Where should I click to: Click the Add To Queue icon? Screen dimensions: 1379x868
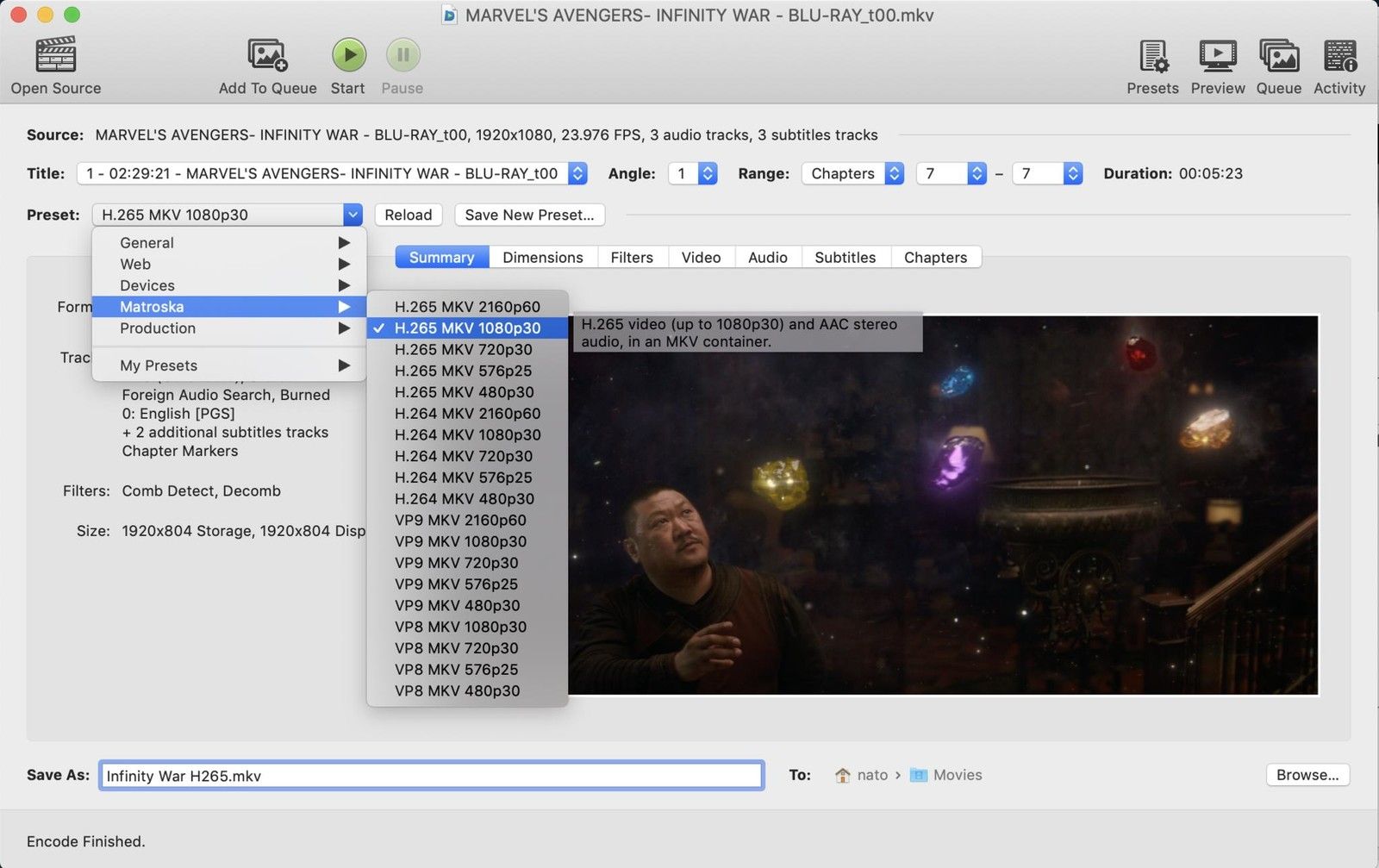coord(266,55)
